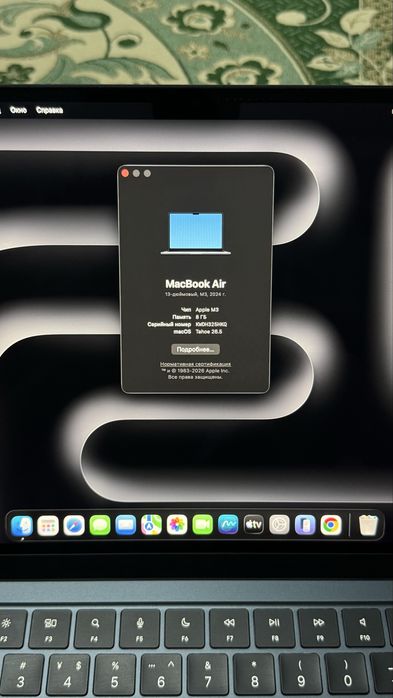Click the Серийный номер label
Viewport: 393px width, 698px height.
click(169, 325)
